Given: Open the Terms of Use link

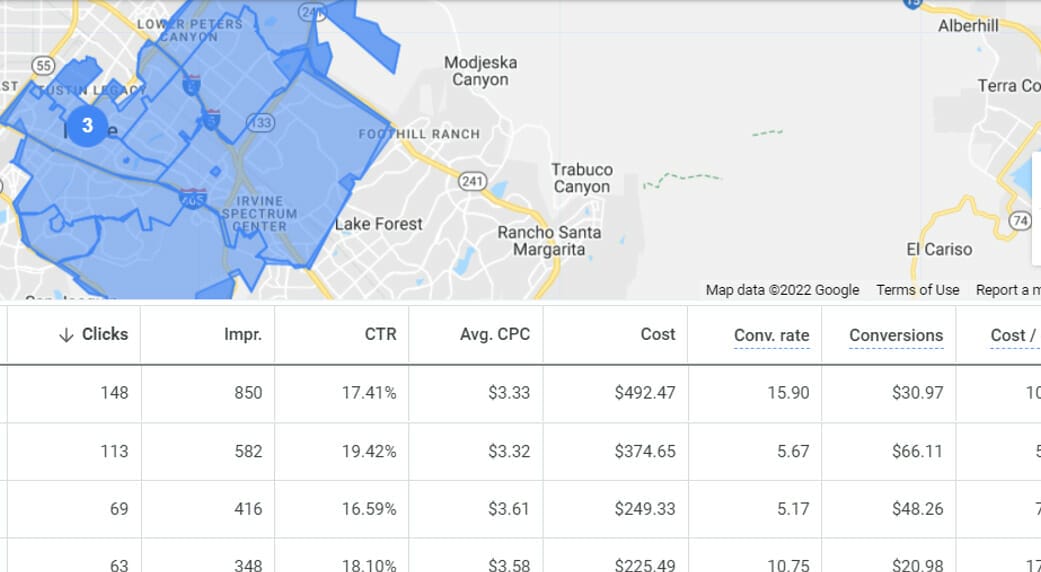Looking at the screenshot, I should (x=917, y=290).
